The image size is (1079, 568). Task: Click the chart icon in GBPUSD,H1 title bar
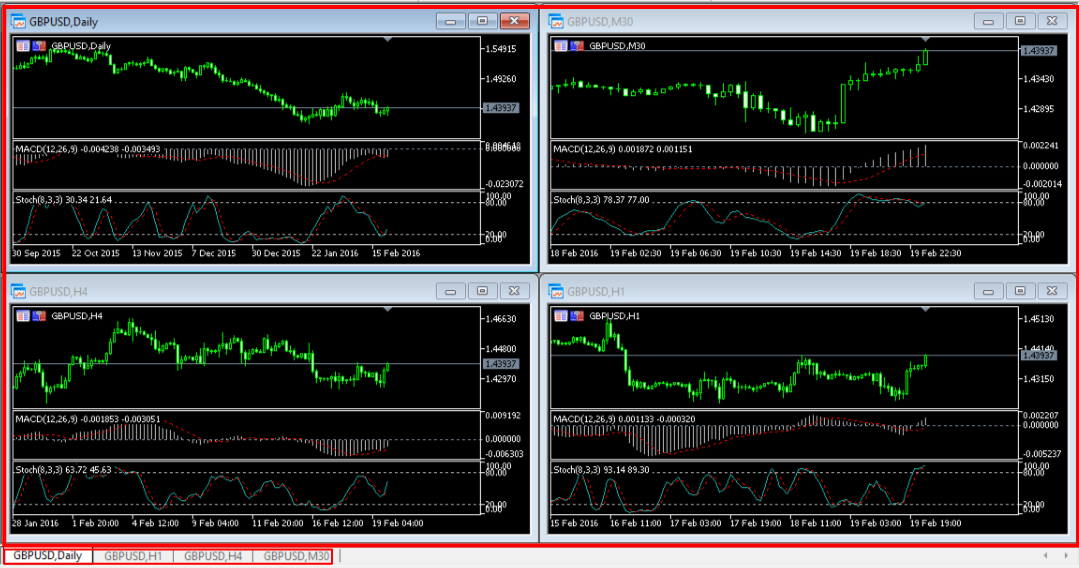click(556, 292)
